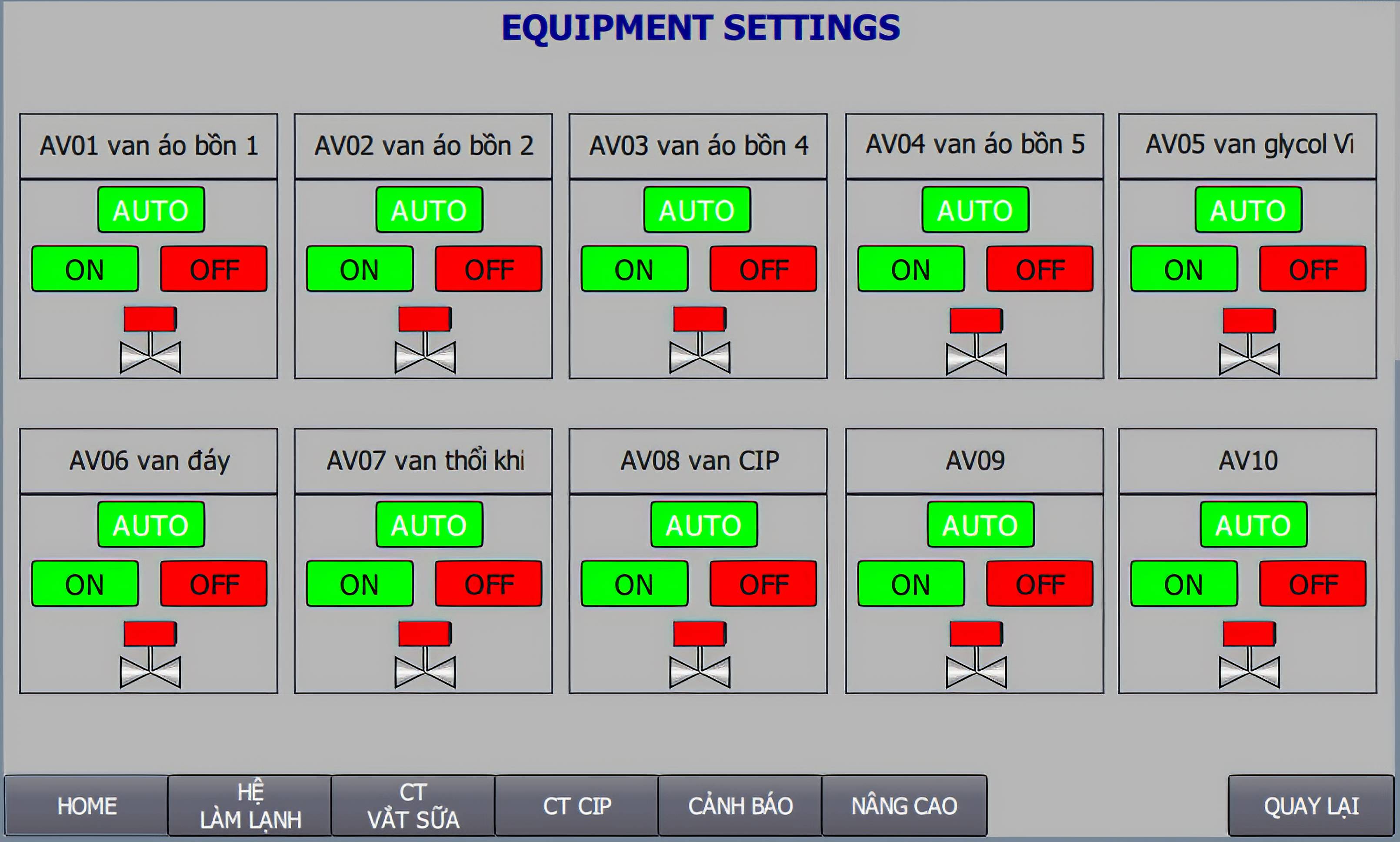Turn ON valve AV10
This screenshot has width=1400, height=842.
click(x=1184, y=584)
